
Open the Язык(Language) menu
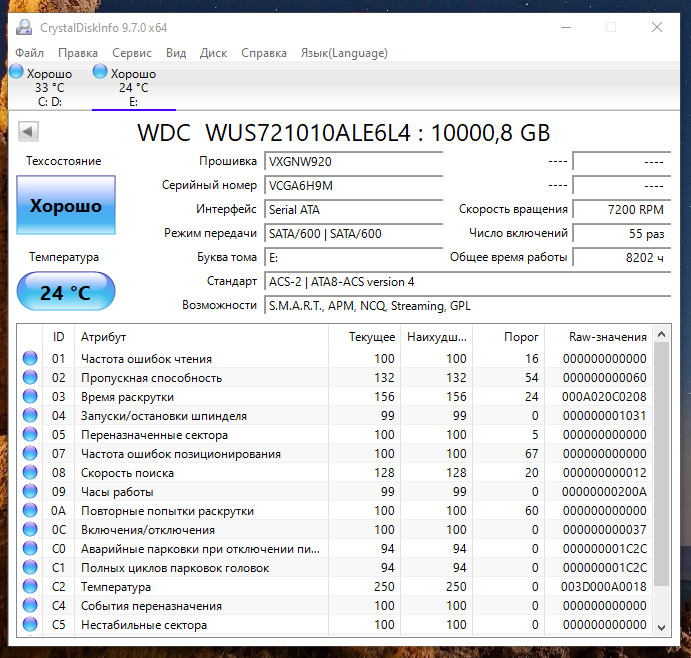[x=343, y=52]
